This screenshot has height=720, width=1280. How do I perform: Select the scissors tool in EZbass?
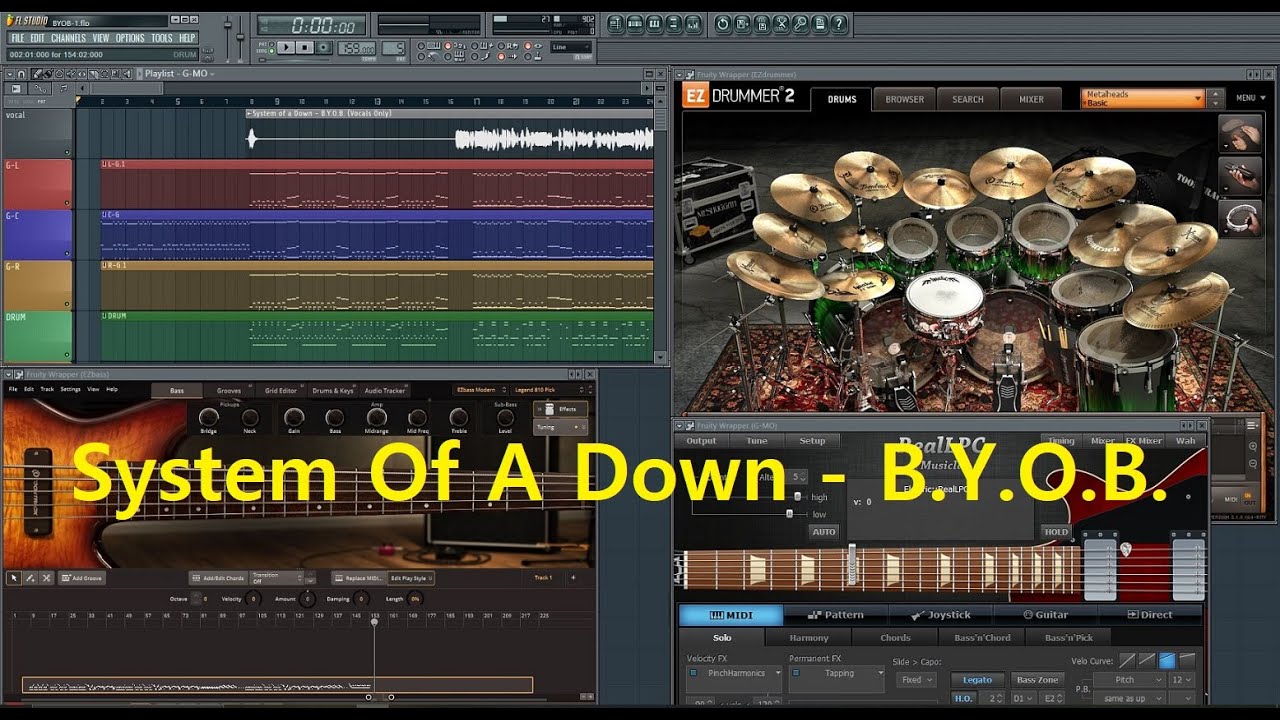coord(46,578)
